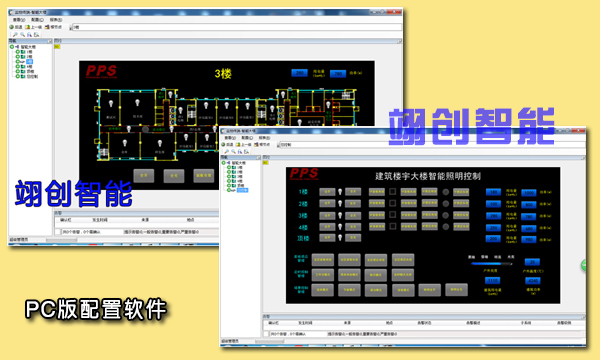The width and height of the screenshot is (600, 360).
Task: Open the 报表 menu in the 3楼 window
Action: point(56,20)
